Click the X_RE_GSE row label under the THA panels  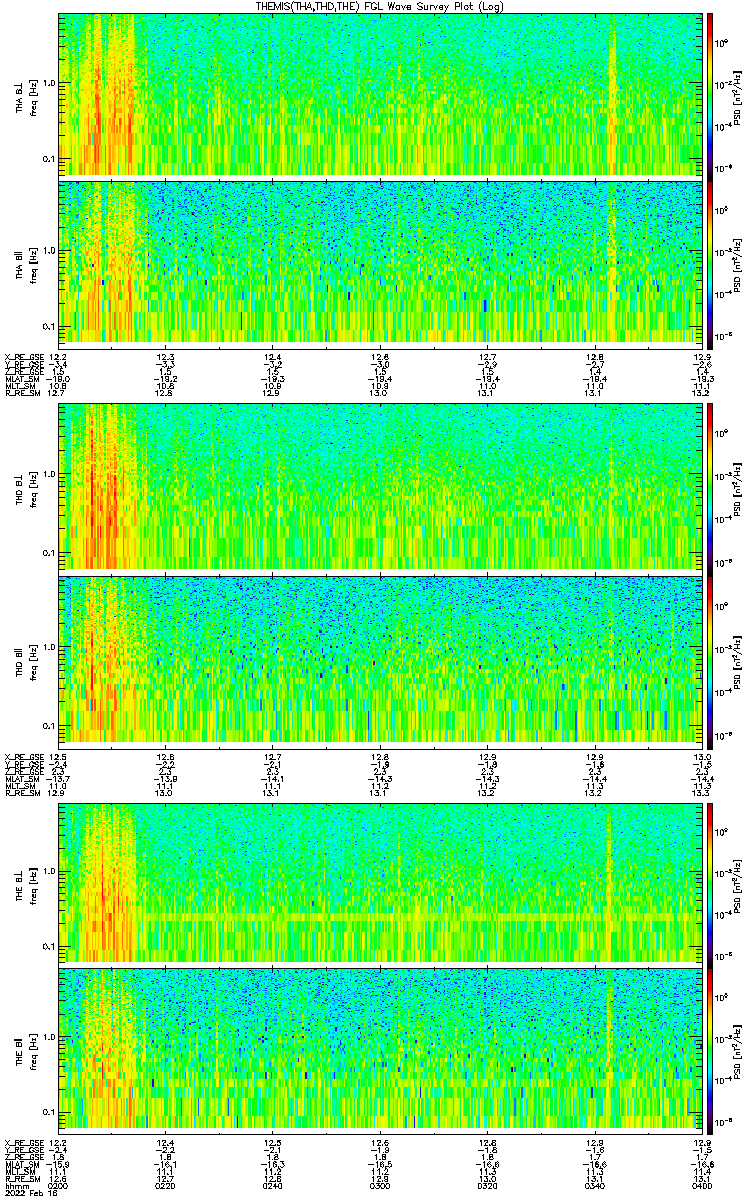[x=21, y=358]
